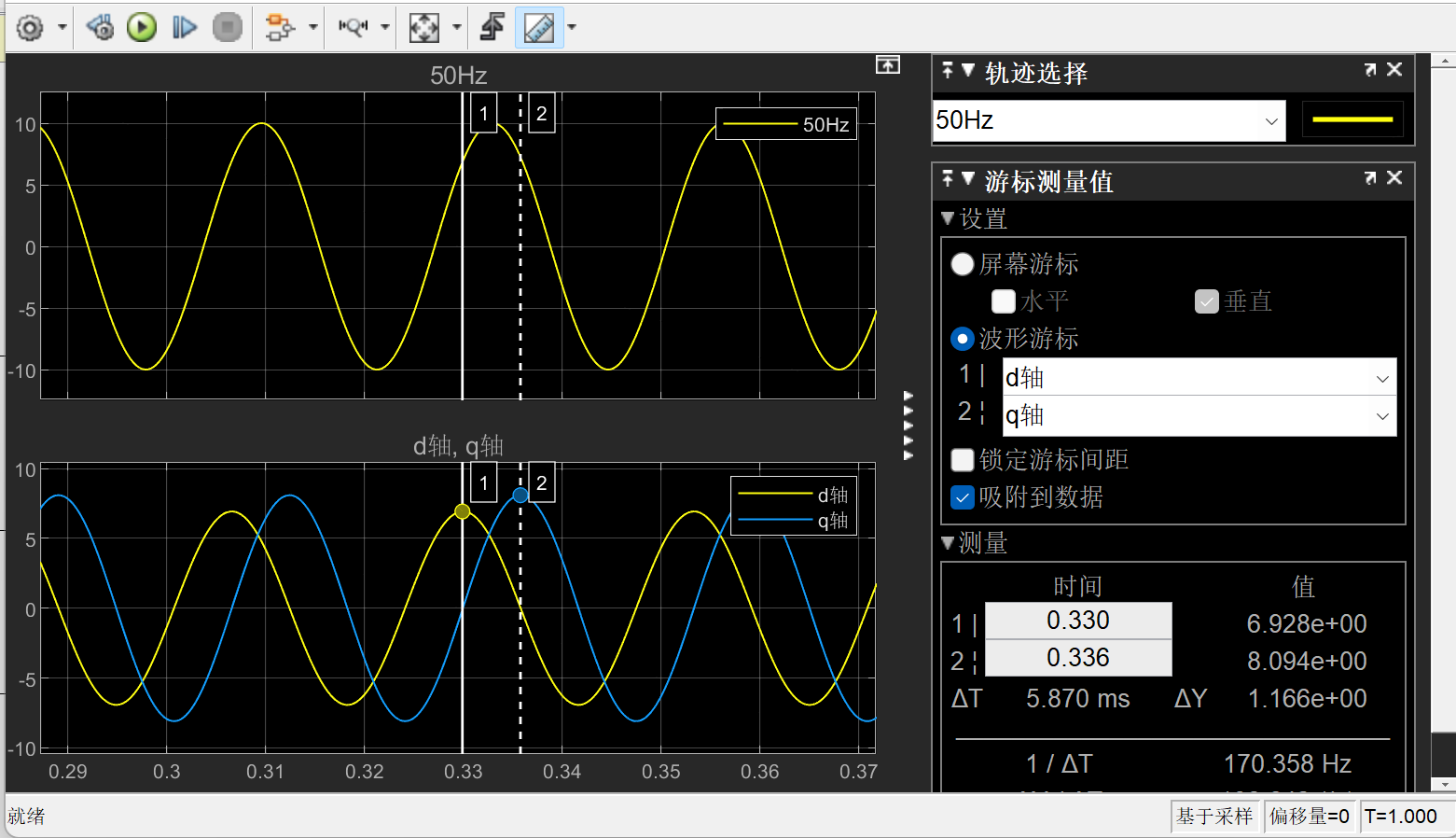Open the scale axes dropdown arrow

point(456,28)
